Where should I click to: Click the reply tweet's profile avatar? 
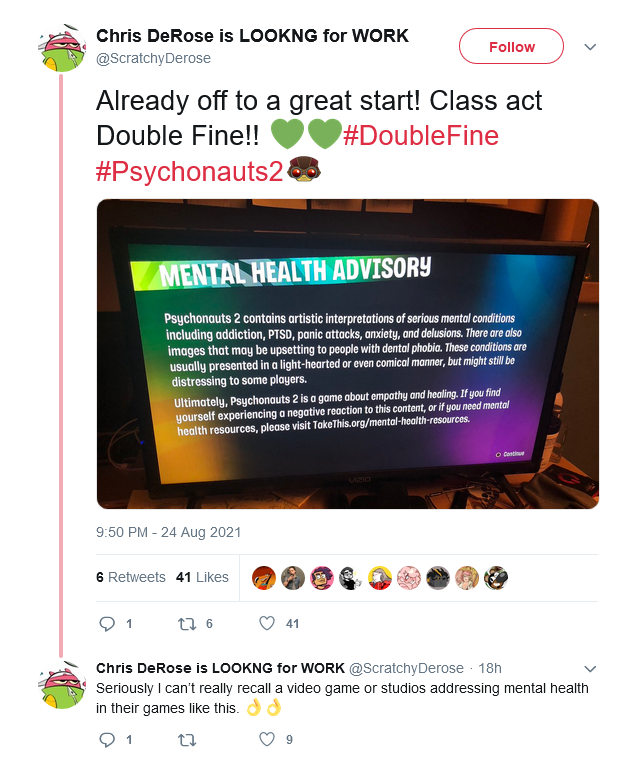pos(61,685)
